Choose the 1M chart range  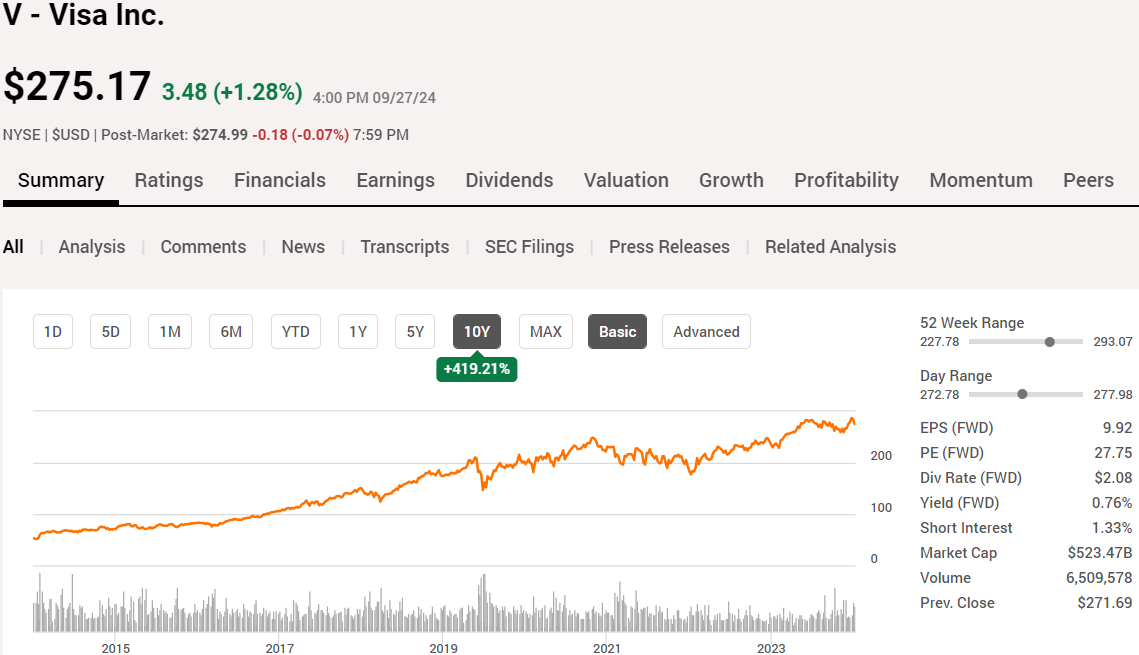tap(170, 332)
